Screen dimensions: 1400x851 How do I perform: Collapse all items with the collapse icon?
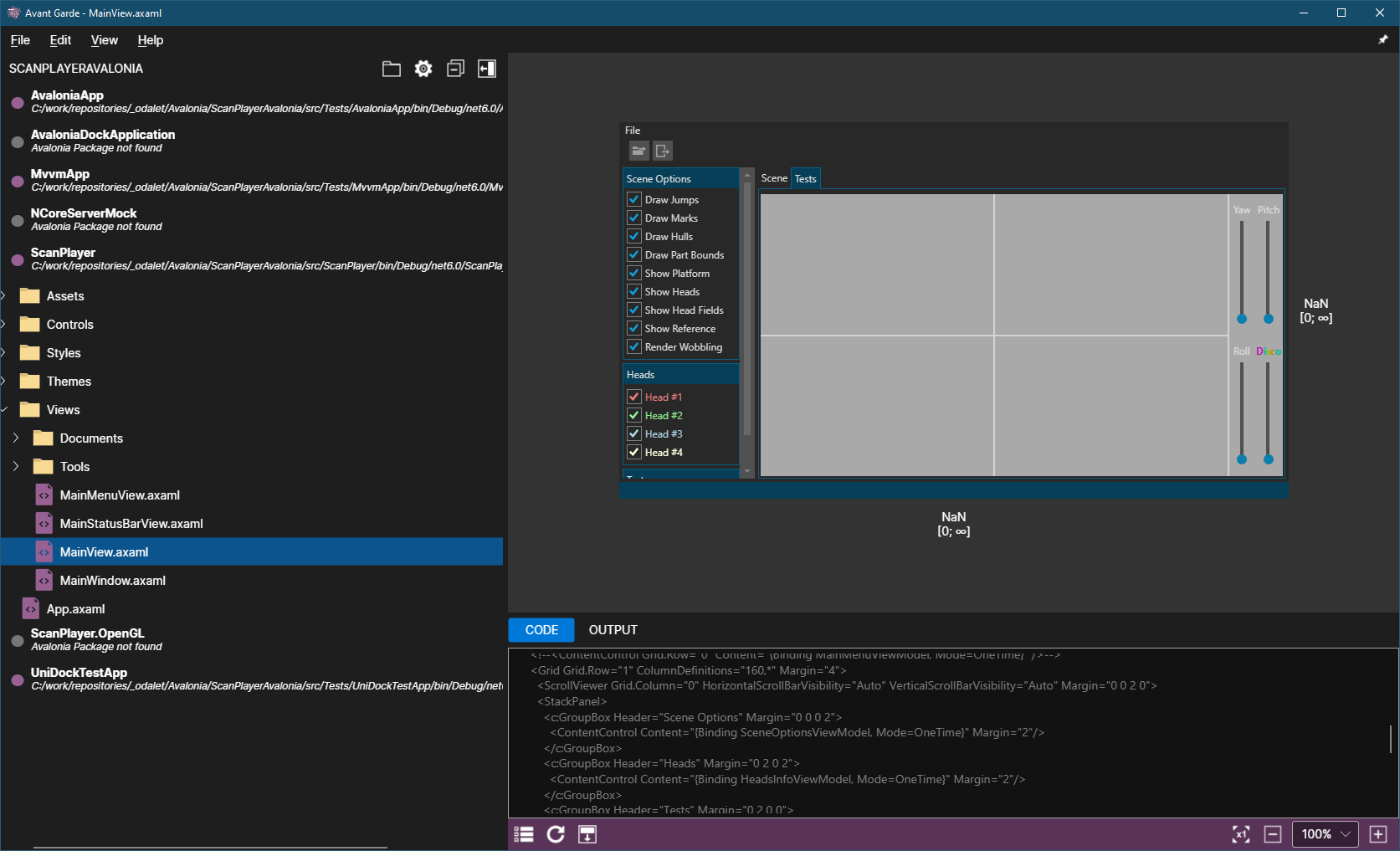pyautogui.click(x=455, y=69)
